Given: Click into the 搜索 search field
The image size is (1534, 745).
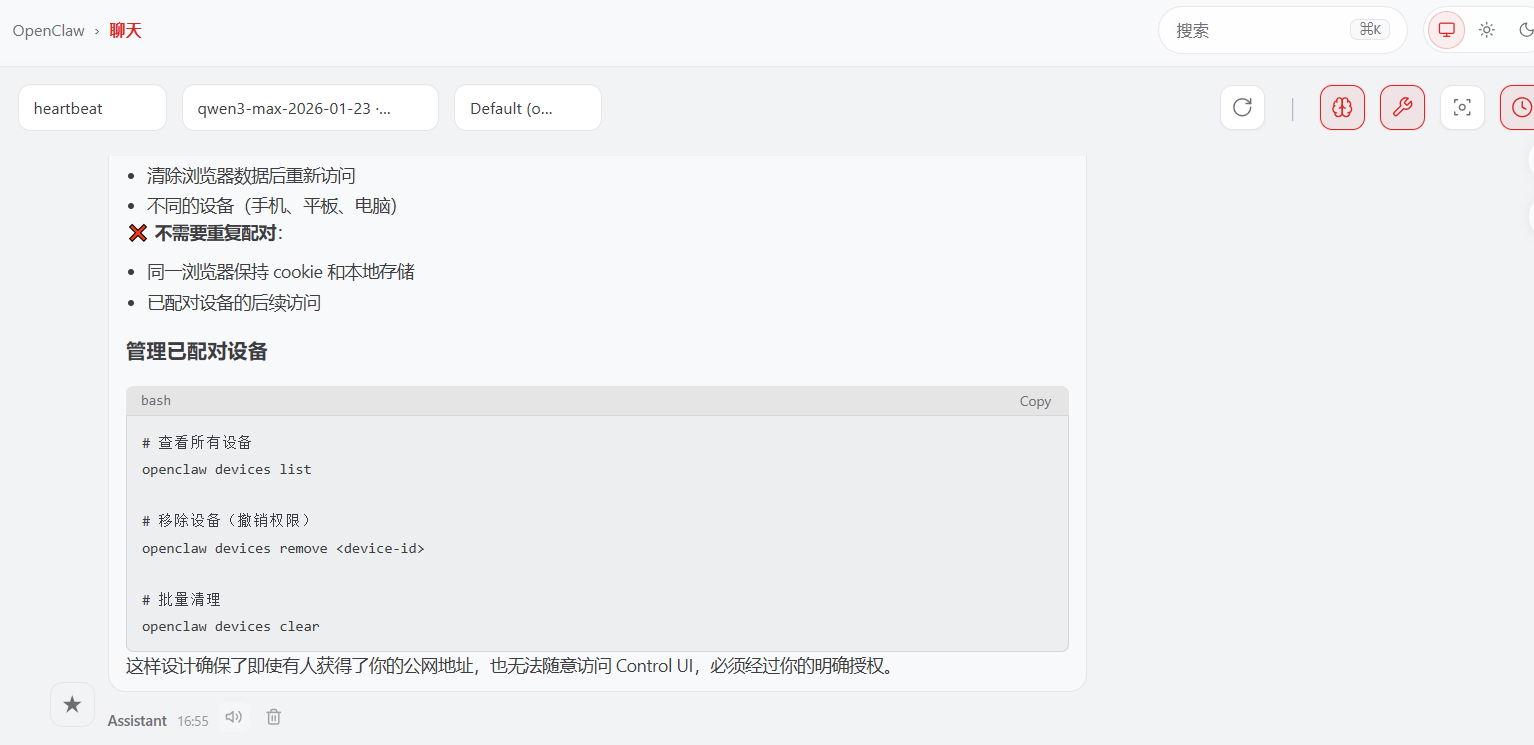Looking at the screenshot, I should coord(1250,31).
